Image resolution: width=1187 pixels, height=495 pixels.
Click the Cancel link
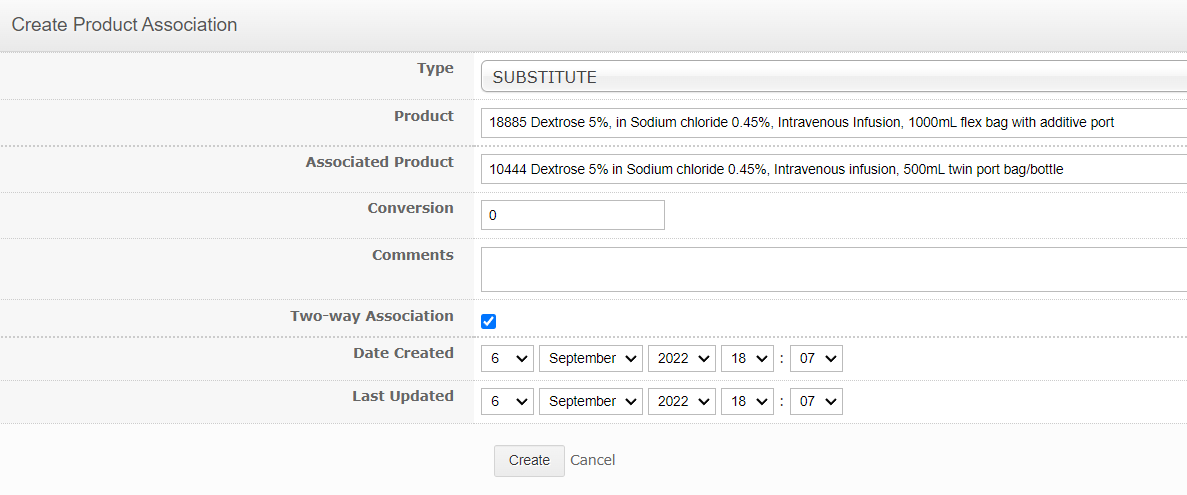(593, 460)
